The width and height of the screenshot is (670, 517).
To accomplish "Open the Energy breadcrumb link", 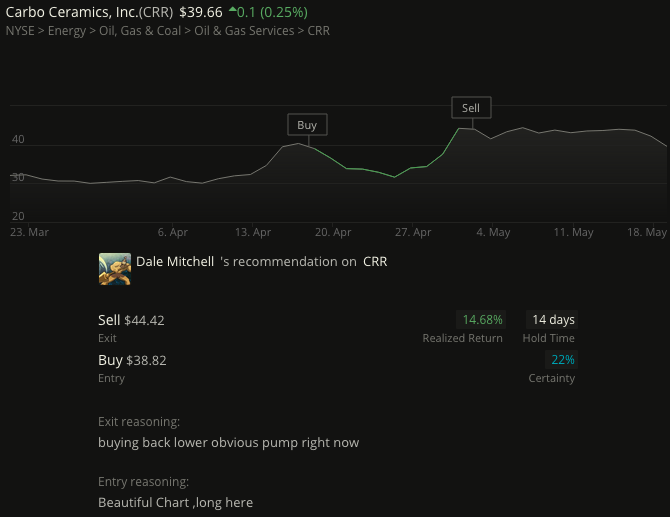I will click(67, 31).
